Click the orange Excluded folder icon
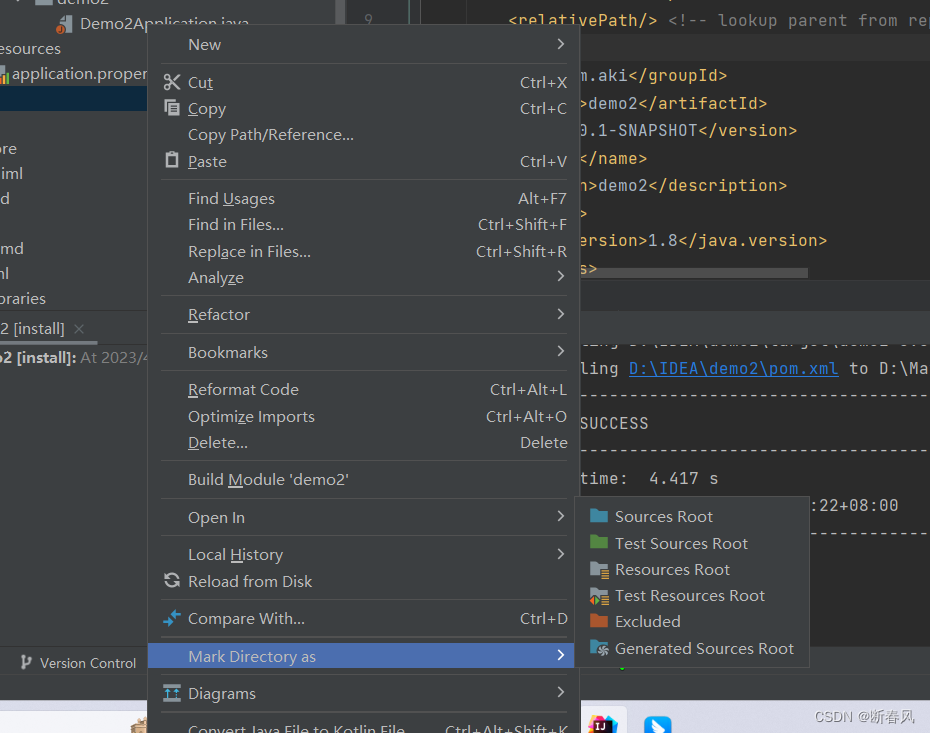 600,621
